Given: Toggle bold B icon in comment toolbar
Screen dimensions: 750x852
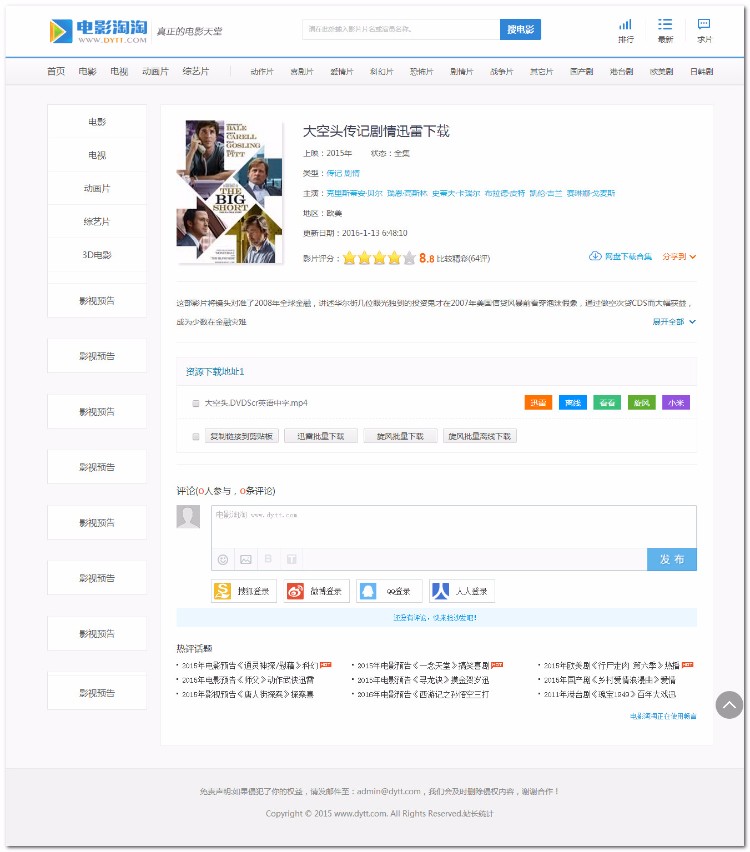Looking at the screenshot, I should click(268, 559).
